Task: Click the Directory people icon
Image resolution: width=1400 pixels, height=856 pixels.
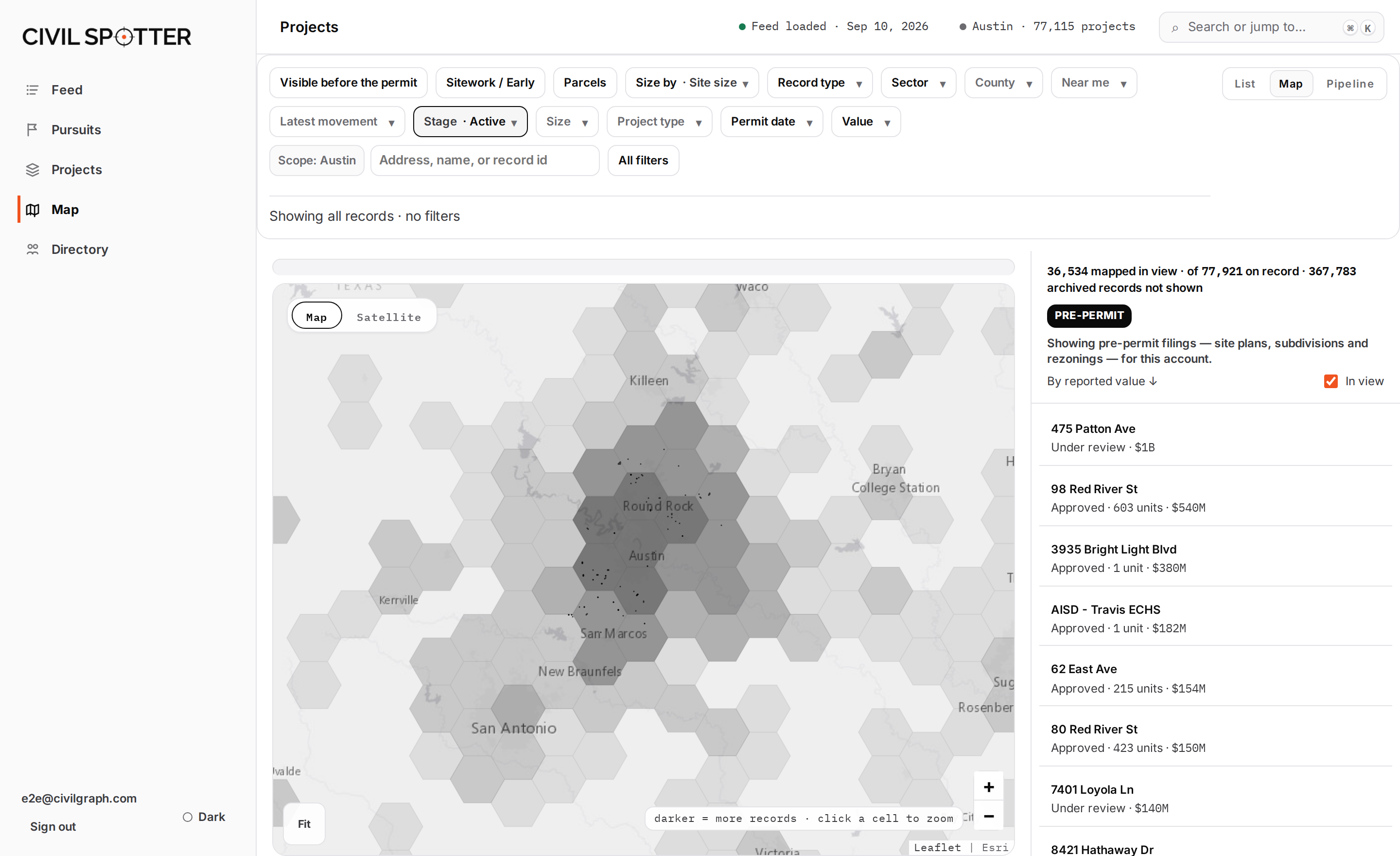Action: click(x=33, y=249)
